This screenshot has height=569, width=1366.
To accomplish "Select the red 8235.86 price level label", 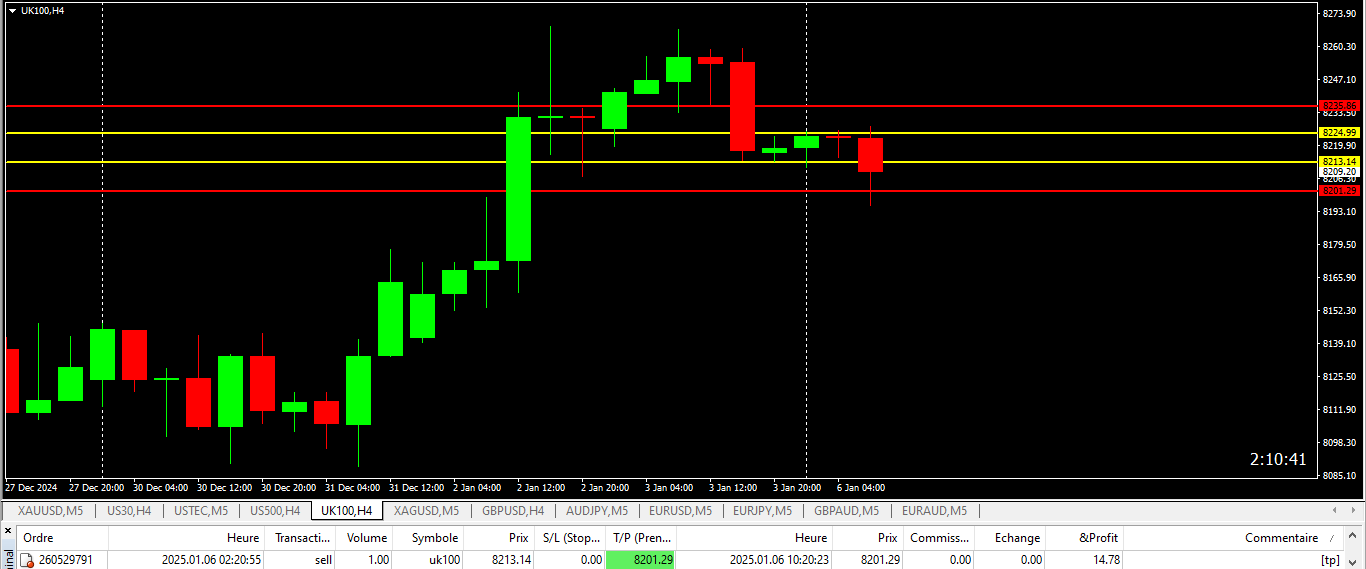I will coord(1339,105).
